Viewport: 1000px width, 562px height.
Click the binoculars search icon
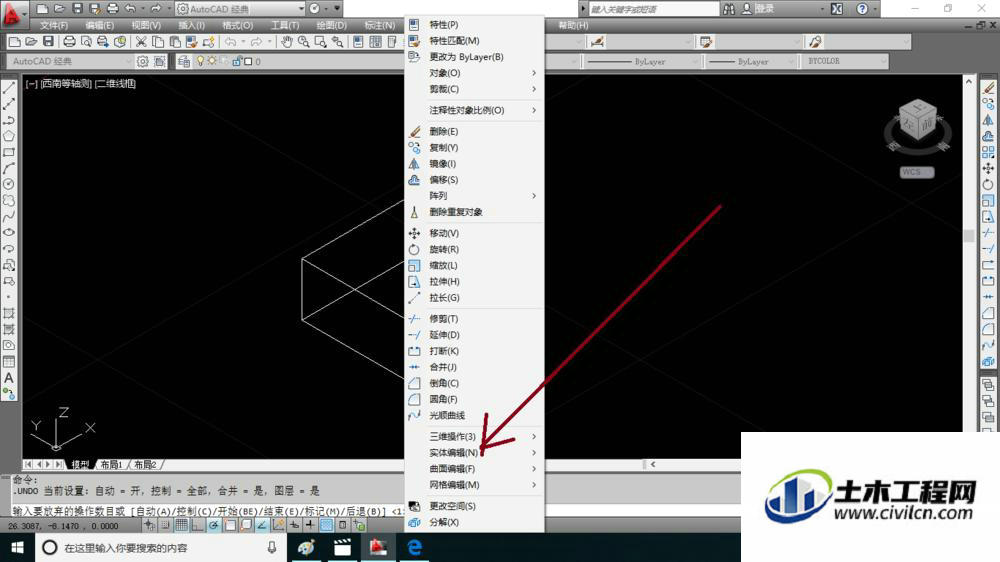[x=729, y=9]
